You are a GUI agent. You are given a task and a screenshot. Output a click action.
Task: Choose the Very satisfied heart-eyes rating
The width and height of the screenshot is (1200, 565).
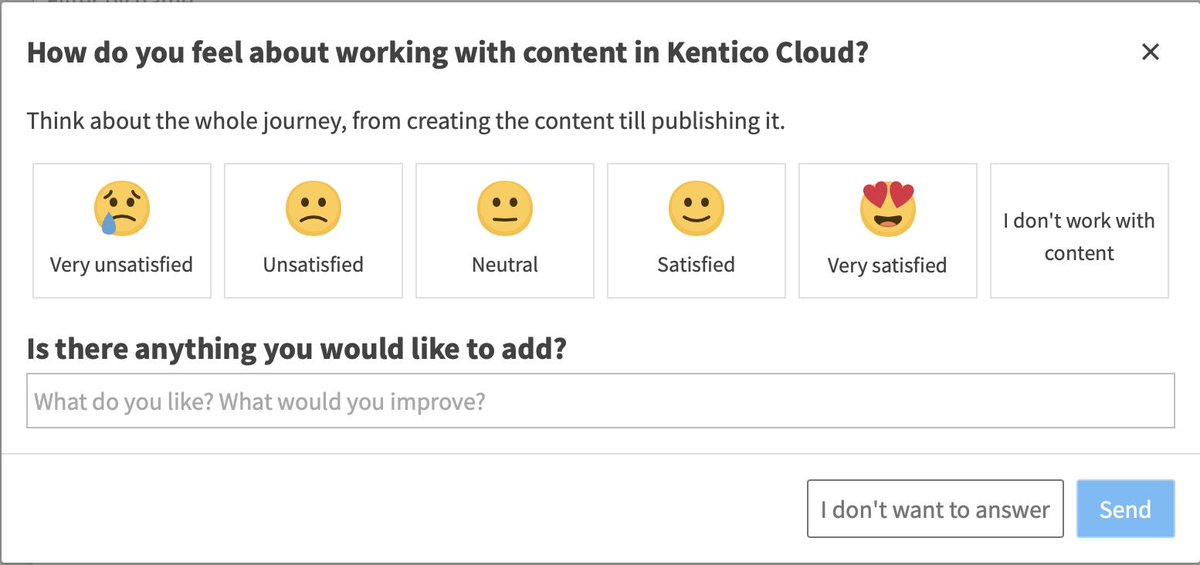click(888, 231)
